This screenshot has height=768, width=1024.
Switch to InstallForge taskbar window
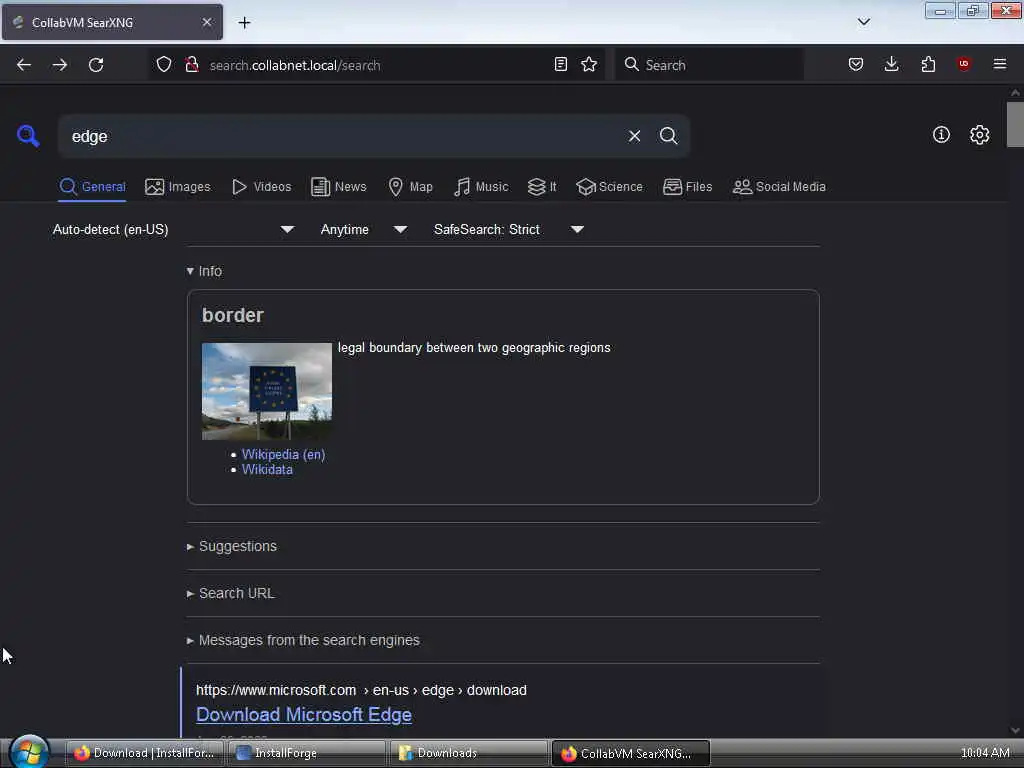coord(307,753)
